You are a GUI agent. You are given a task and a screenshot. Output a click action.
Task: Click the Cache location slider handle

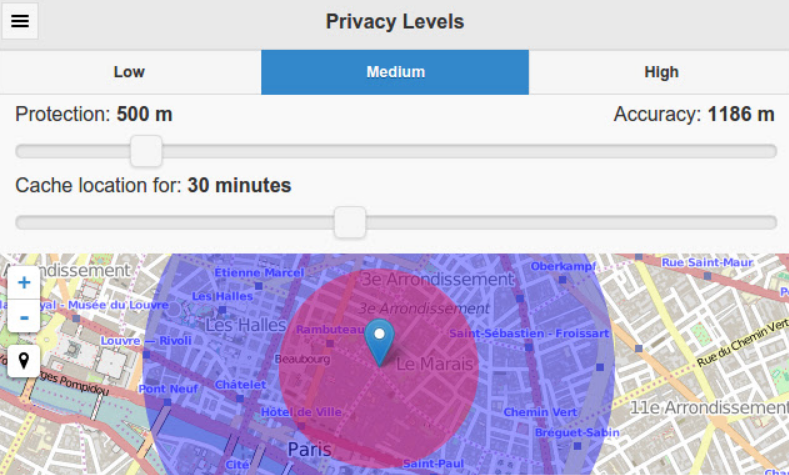tap(350, 222)
